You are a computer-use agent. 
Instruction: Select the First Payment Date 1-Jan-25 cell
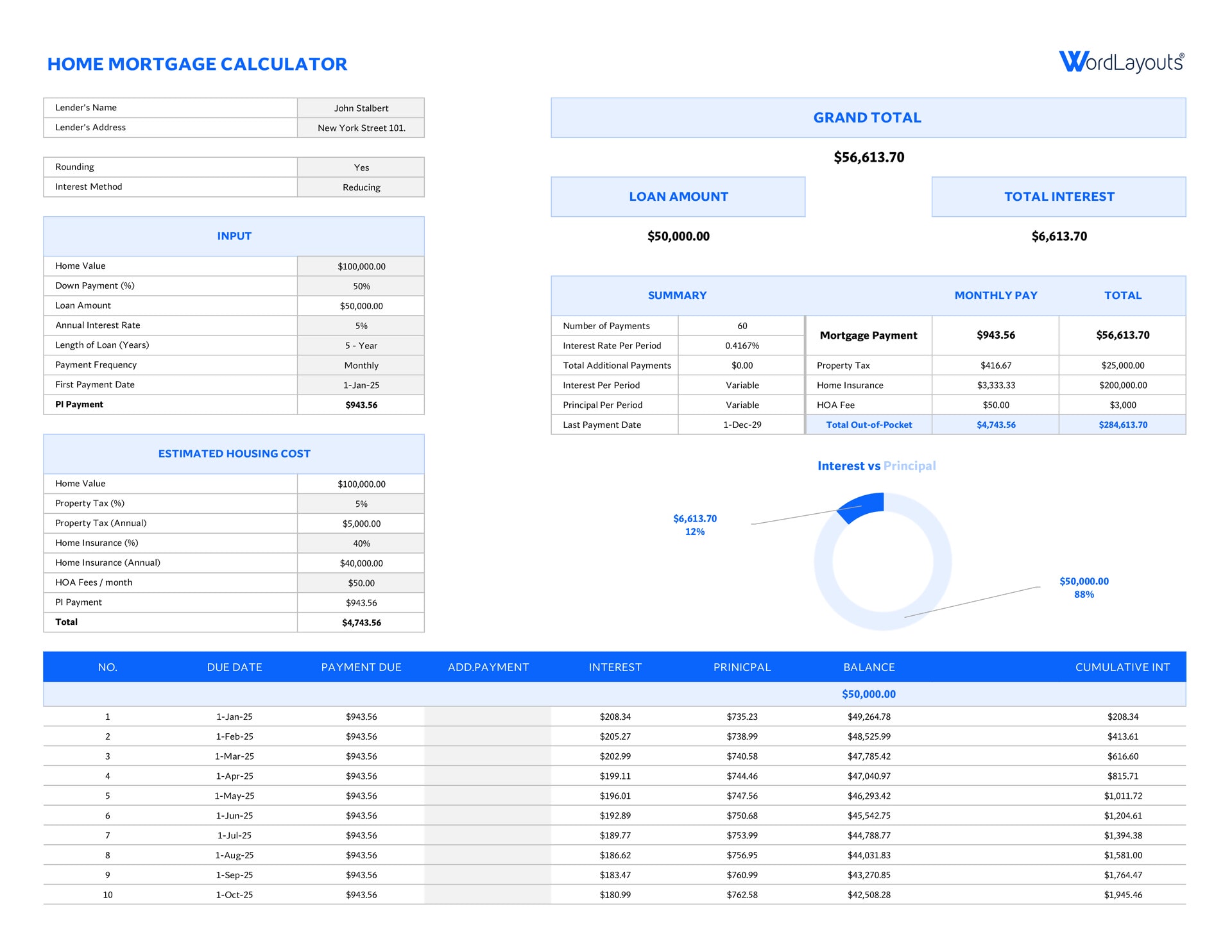[x=361, y=385]
